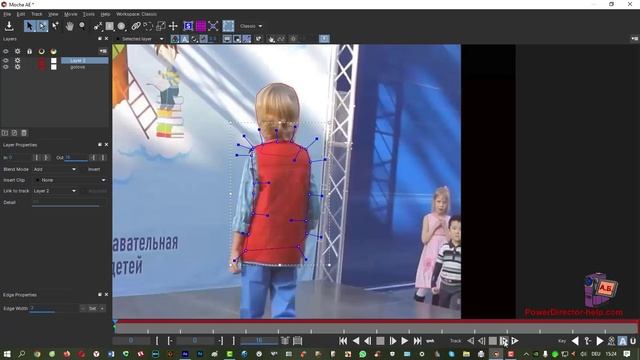Viewport: 640px width, 360px height.
Task: Click the Track Forward play button
Action: click(x=515, y=340)
